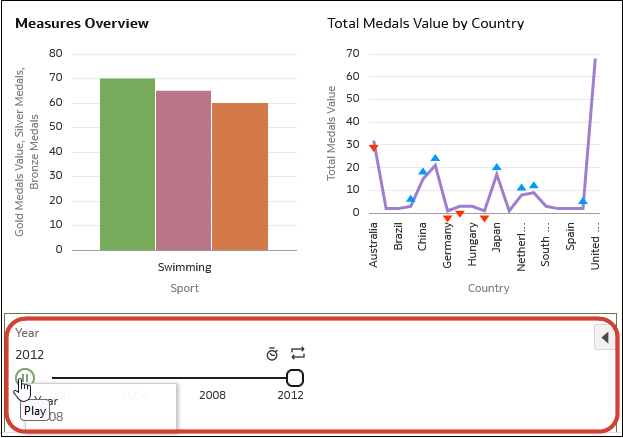Click the Spain label on country axis

[x=570, y=236]
